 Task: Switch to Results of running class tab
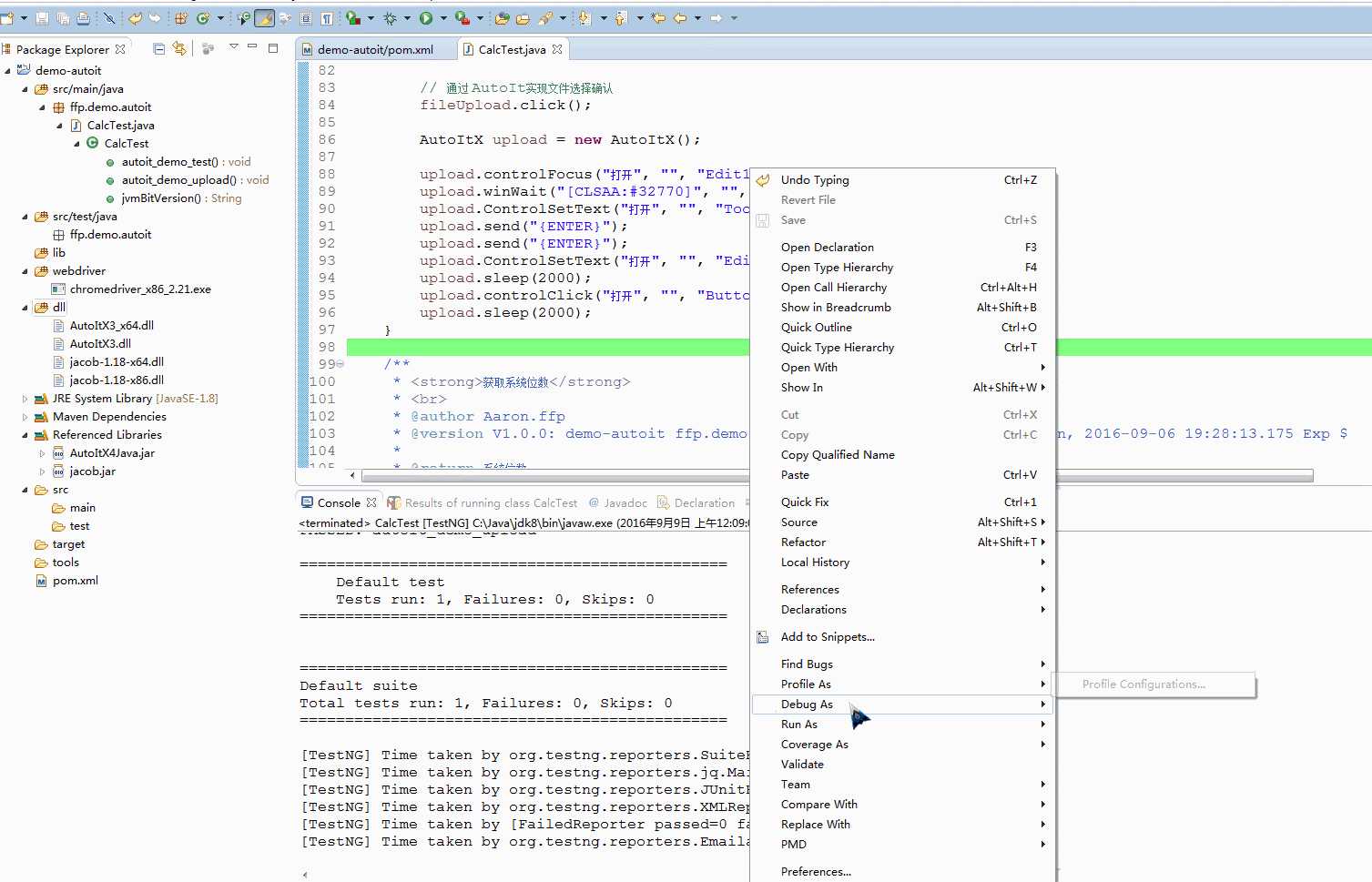[483, 502]
